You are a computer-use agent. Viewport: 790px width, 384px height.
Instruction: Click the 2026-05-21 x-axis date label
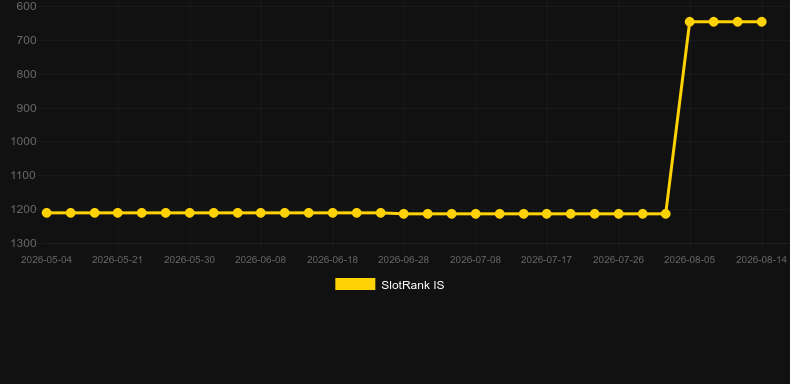tap(117, 260)
